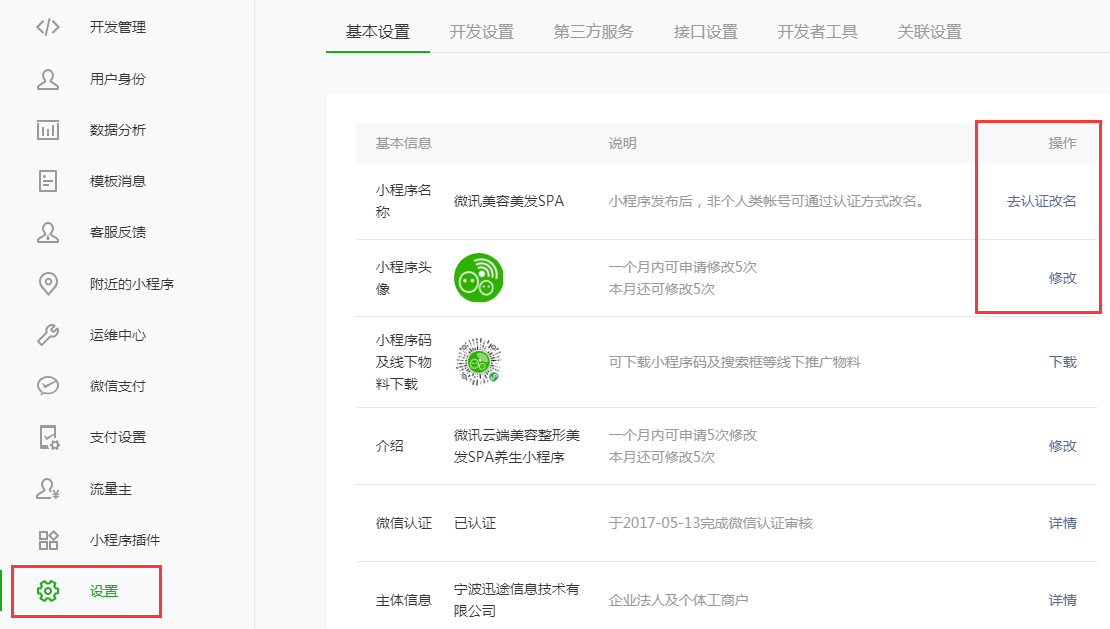
Task: Open 详情 for the 微信认证 row
Action: pos(1062,523)
